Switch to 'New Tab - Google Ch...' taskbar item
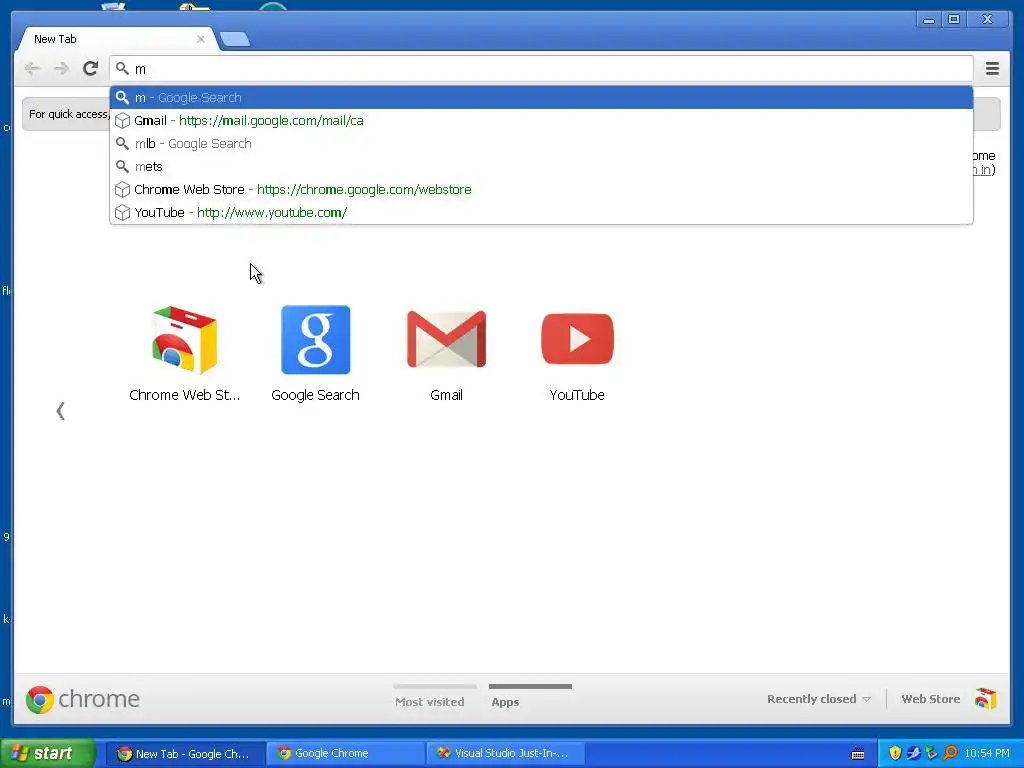This screenshot has width=1024, height=768. pos(185,754)
